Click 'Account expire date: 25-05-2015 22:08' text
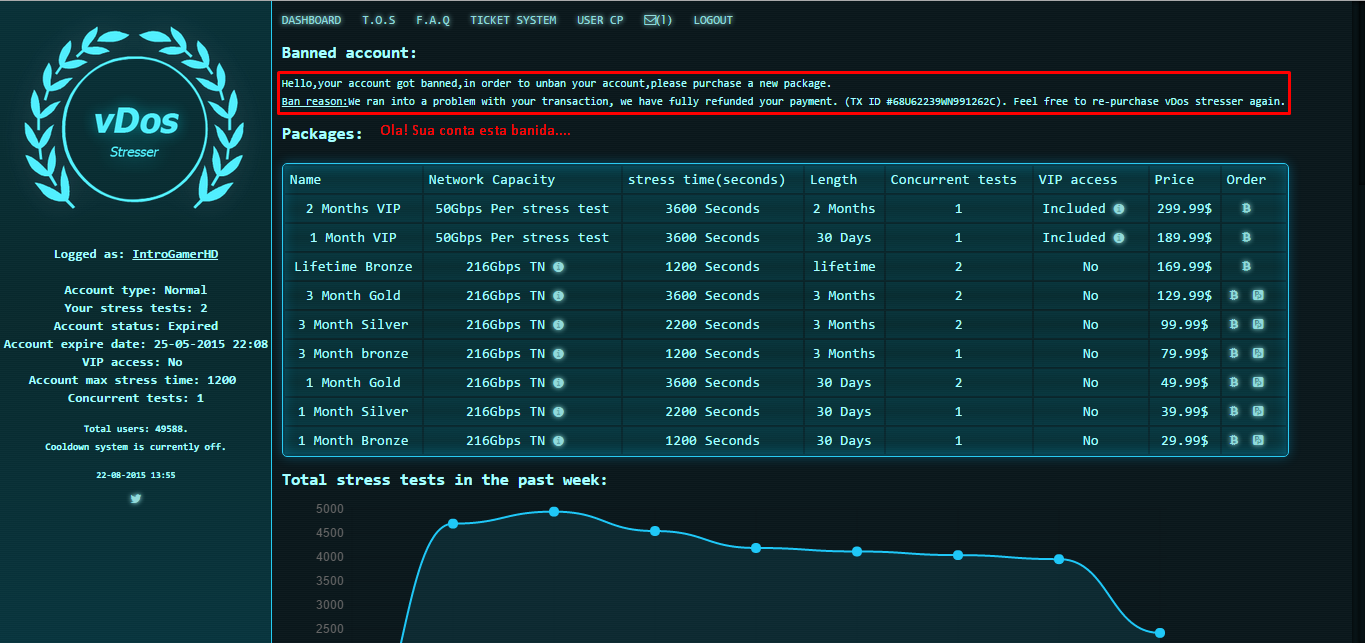1365x643 pixels. [135, 344]
